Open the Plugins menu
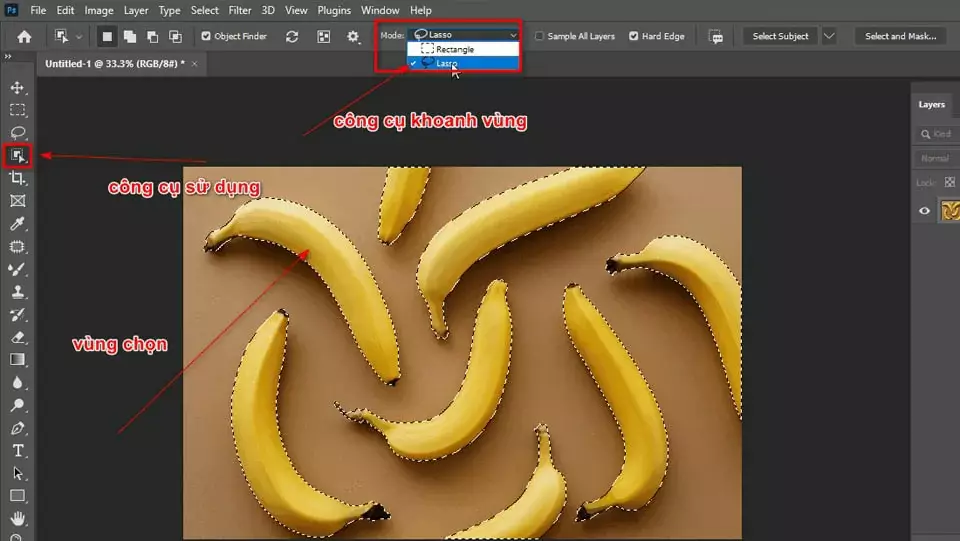Viewport: 960px width, 541px height. [334, 10]
